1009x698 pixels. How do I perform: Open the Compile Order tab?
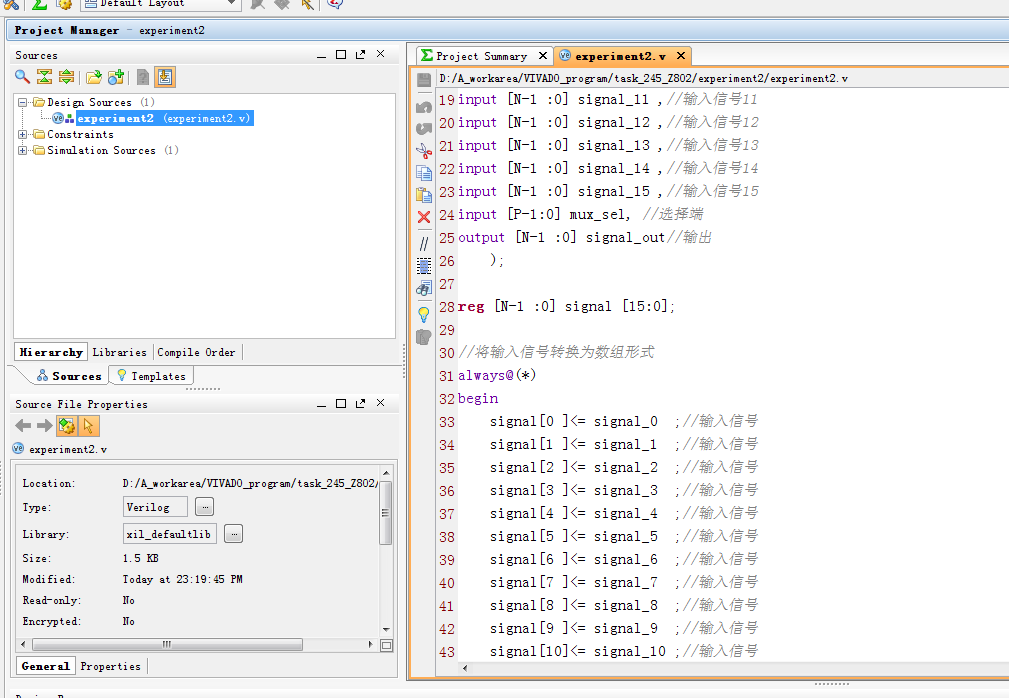point(196,353)
